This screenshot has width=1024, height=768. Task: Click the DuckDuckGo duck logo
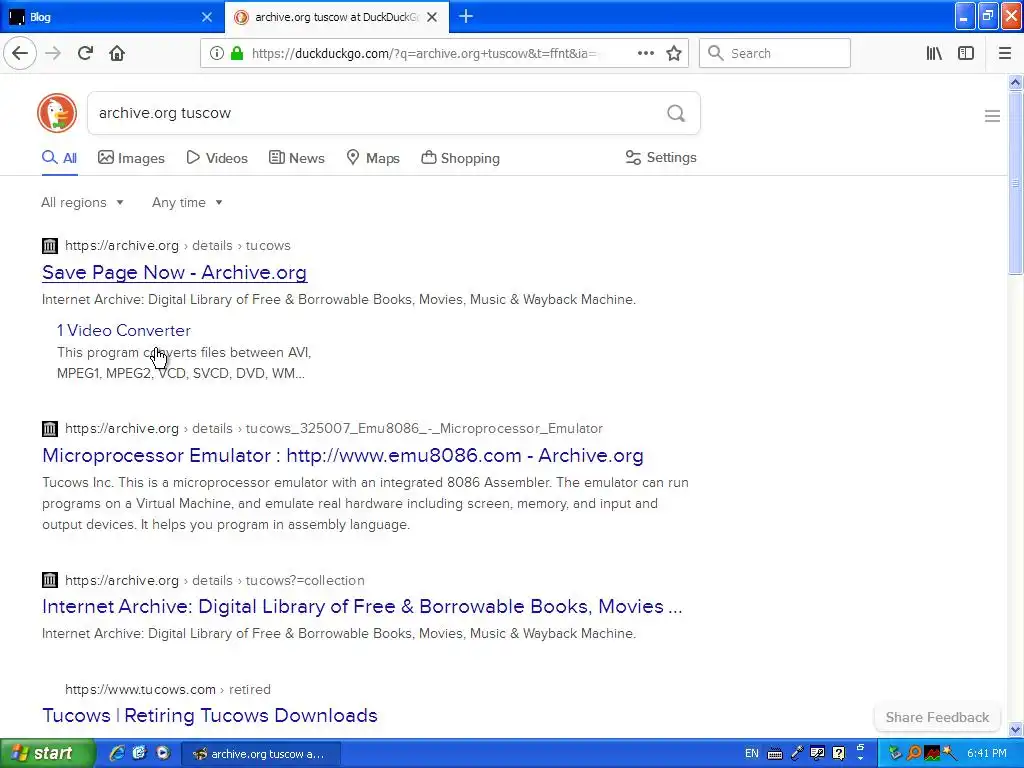(57, 113)
